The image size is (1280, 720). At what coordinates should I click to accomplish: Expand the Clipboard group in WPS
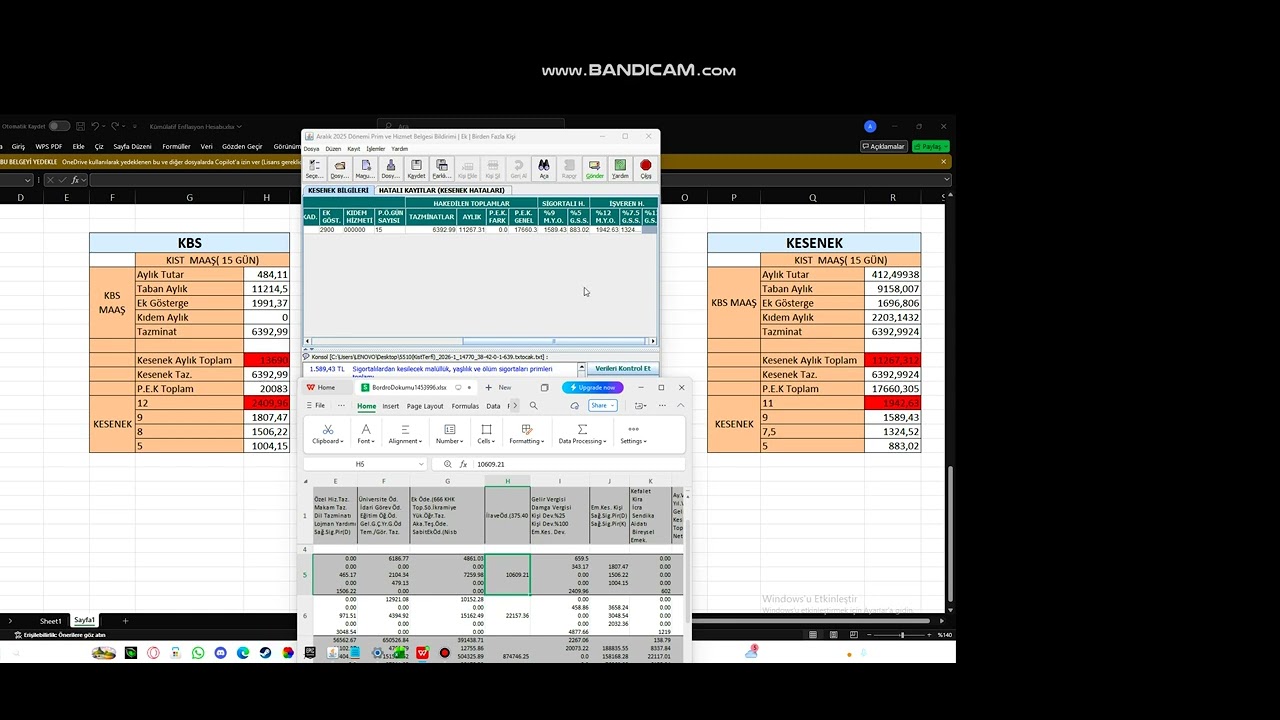327,434
